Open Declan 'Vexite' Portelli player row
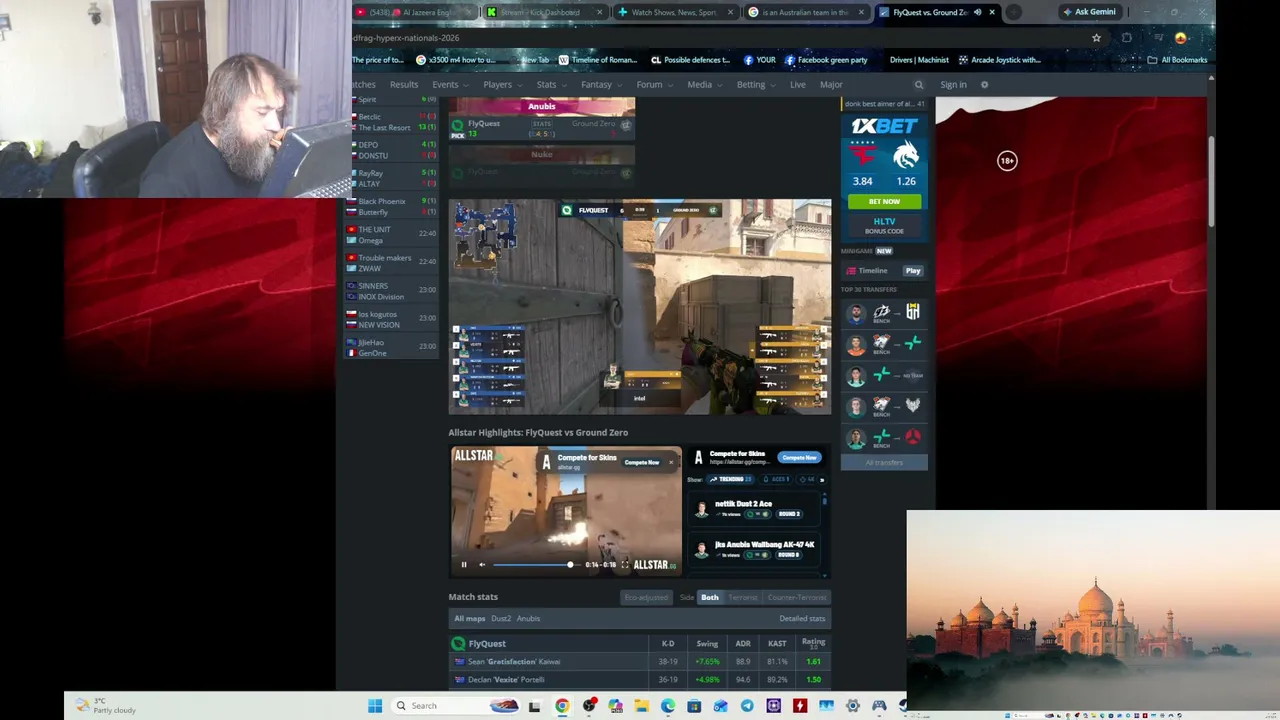1280x720 pixels. [x=639, y=680]
